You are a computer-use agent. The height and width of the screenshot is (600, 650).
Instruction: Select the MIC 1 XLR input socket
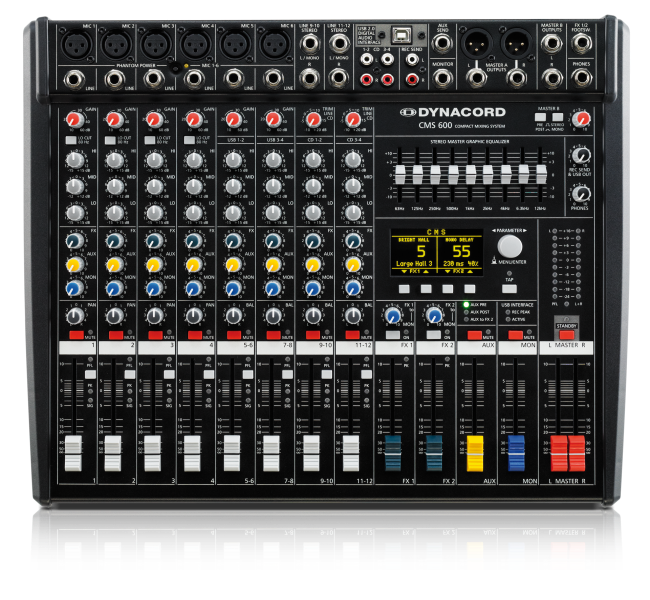(x=77, y=44)
